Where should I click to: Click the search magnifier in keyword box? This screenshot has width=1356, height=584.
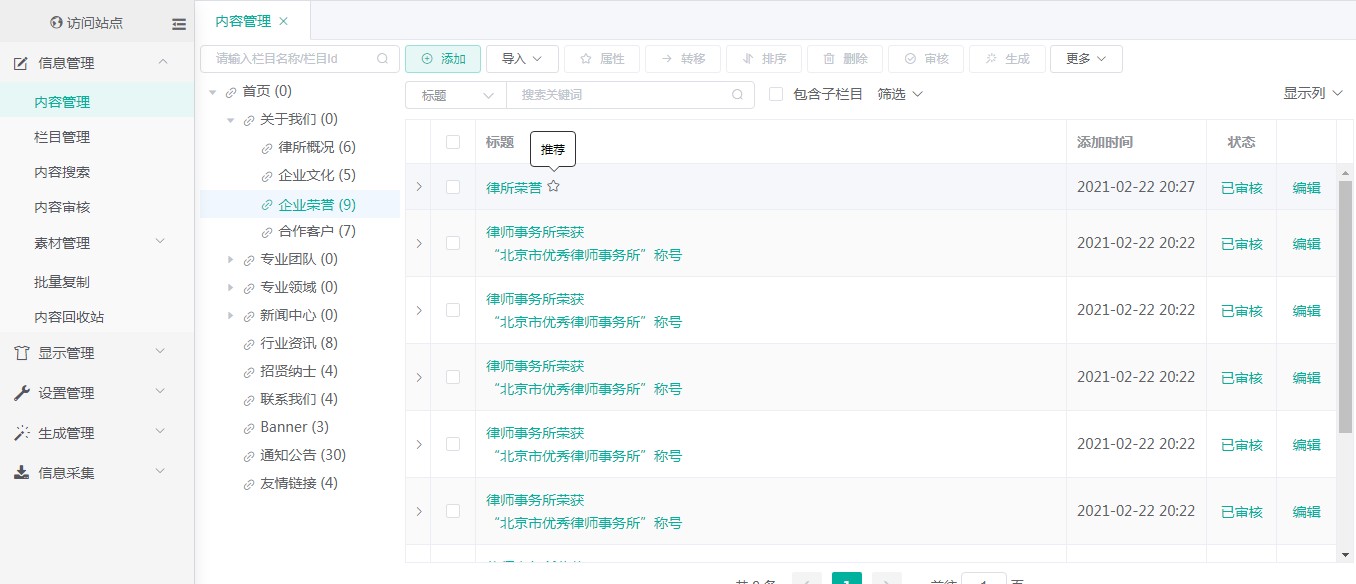tap(738, 95)
